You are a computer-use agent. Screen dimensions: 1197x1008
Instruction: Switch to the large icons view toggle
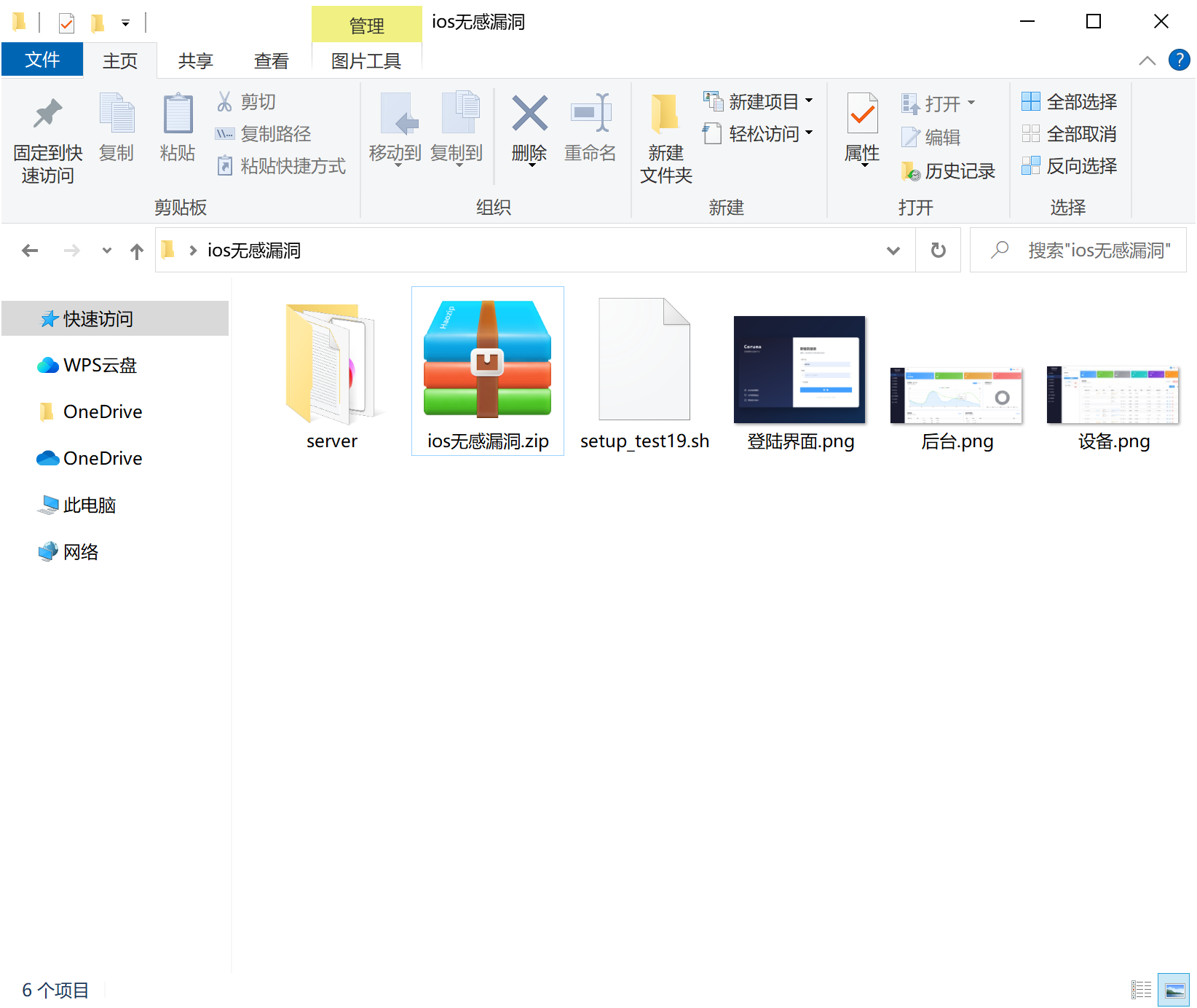click(1174, 990)
